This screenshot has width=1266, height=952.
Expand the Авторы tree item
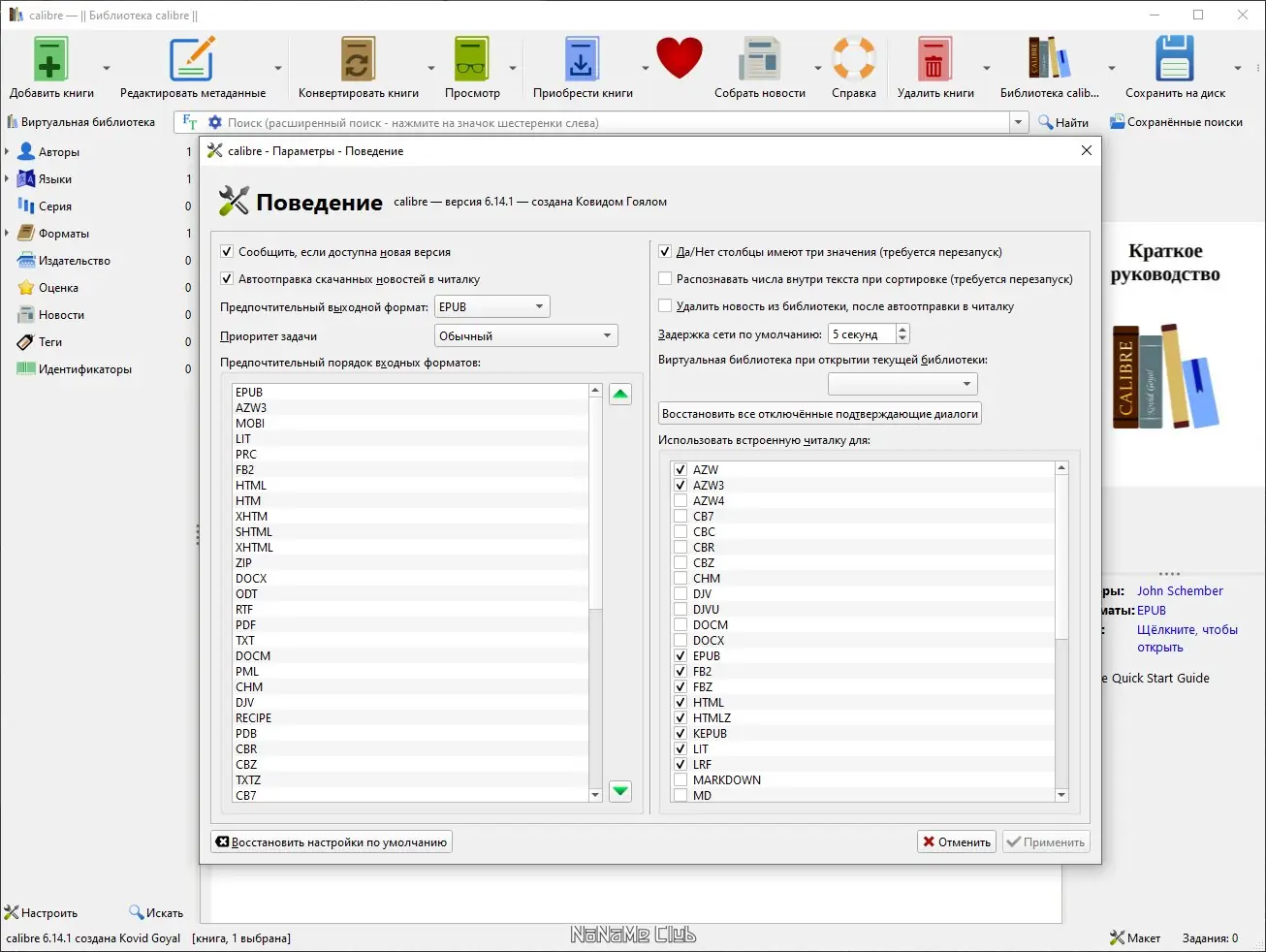(7, 152)
